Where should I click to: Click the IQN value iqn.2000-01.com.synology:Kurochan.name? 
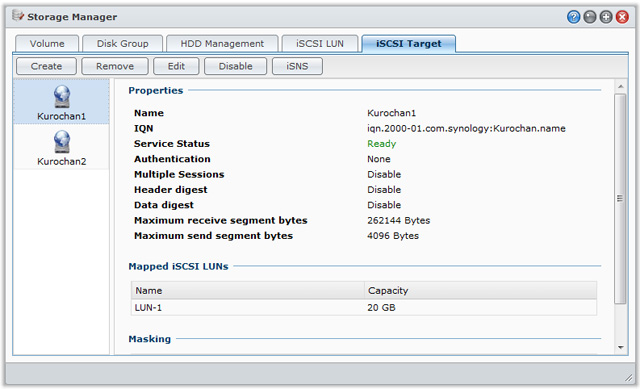tap(466, 129)
